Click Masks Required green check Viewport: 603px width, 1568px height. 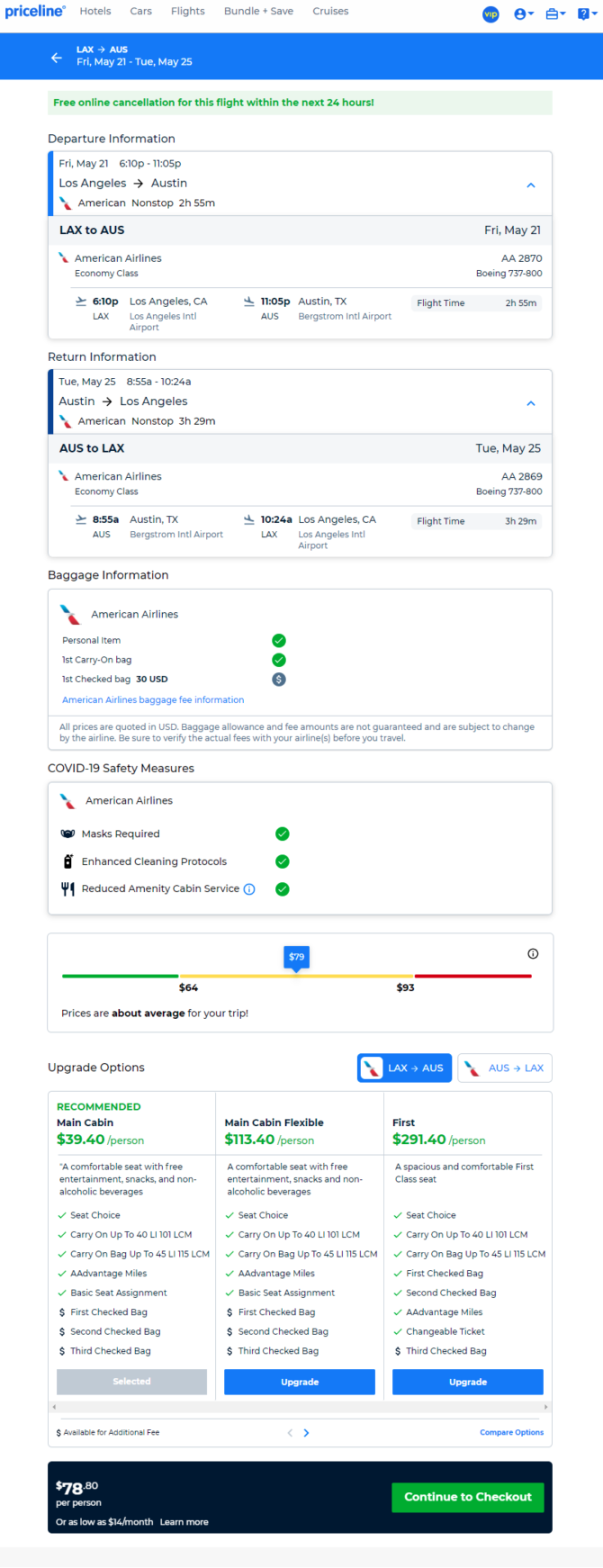click(283, 834)
